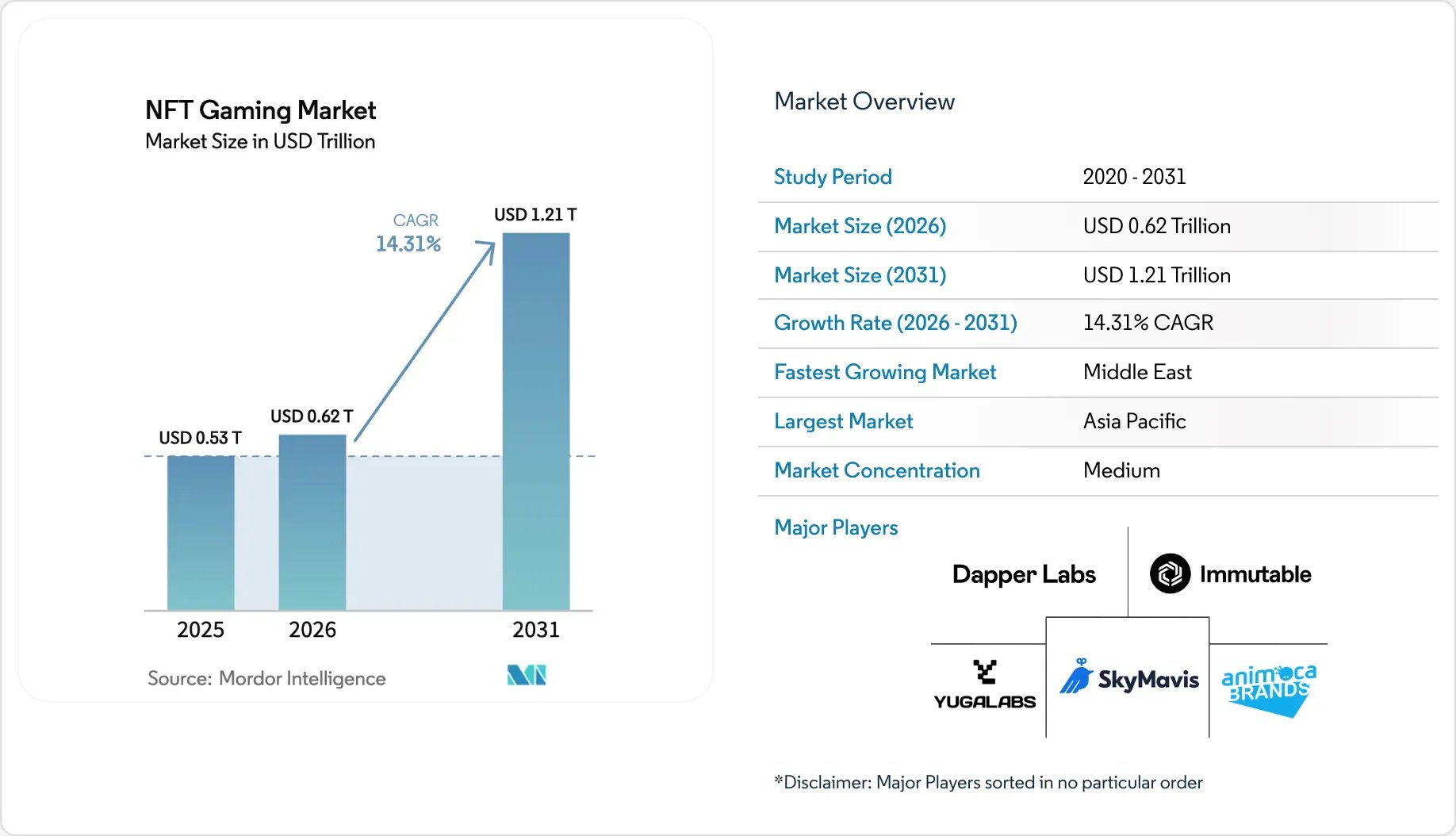Open Fastest Growing Market label
This screenshot has width=1456, height=836.
click(885, 372)
